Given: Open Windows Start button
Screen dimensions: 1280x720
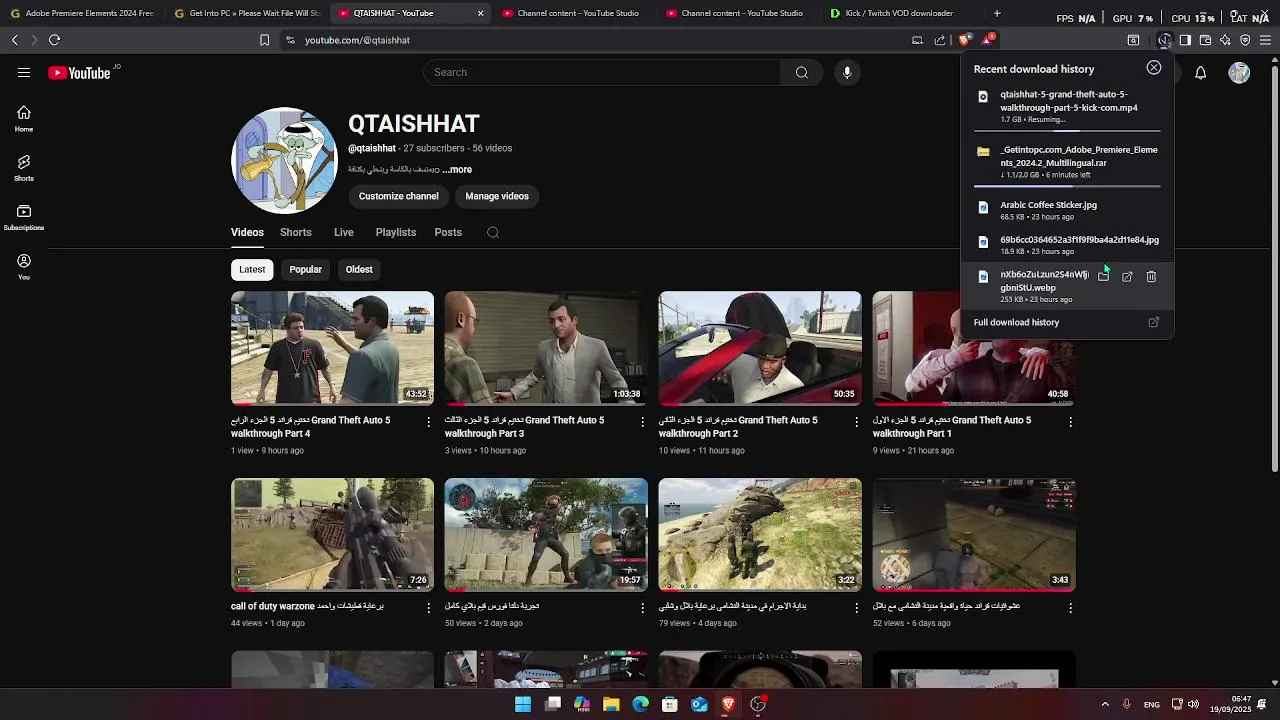Looking at the screenshot, I should click(x=523, y=704).
